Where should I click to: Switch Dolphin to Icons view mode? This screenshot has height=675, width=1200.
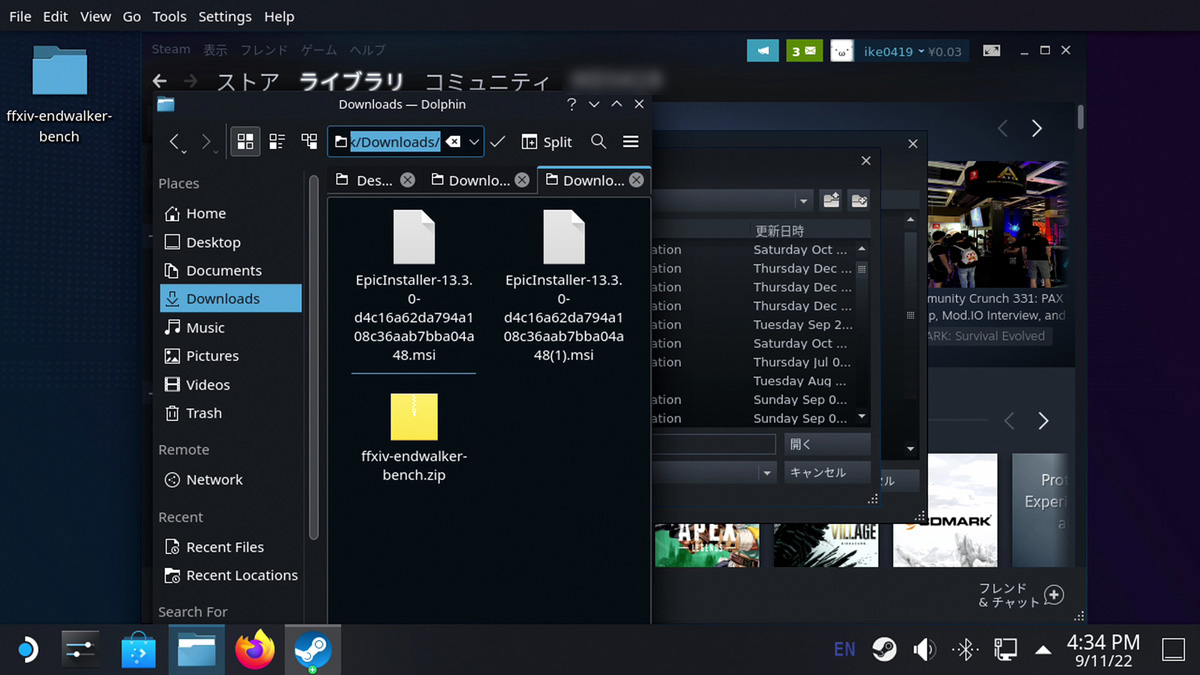pos(245,142)
